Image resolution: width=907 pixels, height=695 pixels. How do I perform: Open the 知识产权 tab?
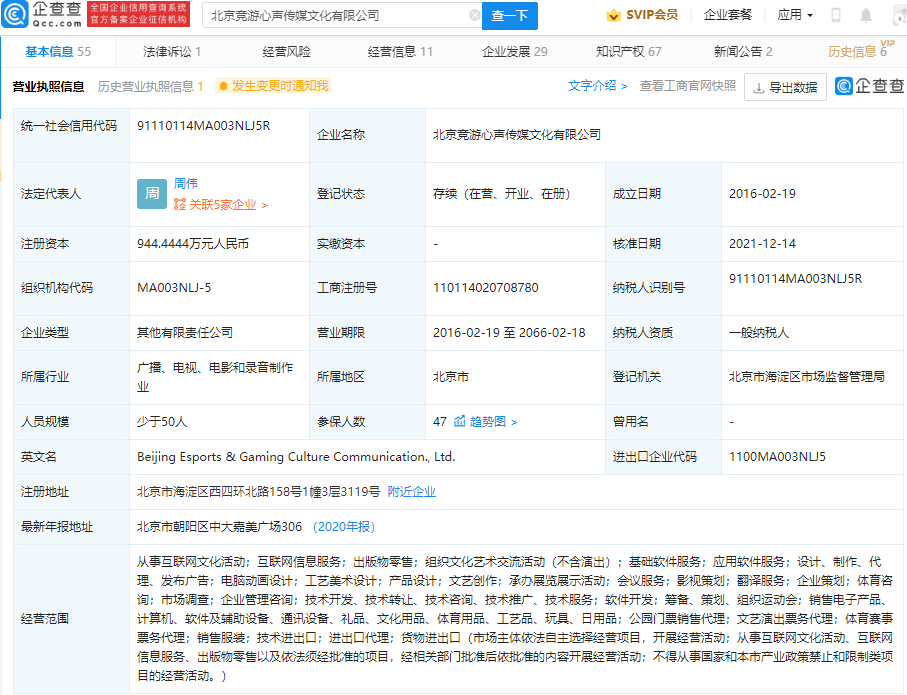pyautogui.click(x=628, y=52)
